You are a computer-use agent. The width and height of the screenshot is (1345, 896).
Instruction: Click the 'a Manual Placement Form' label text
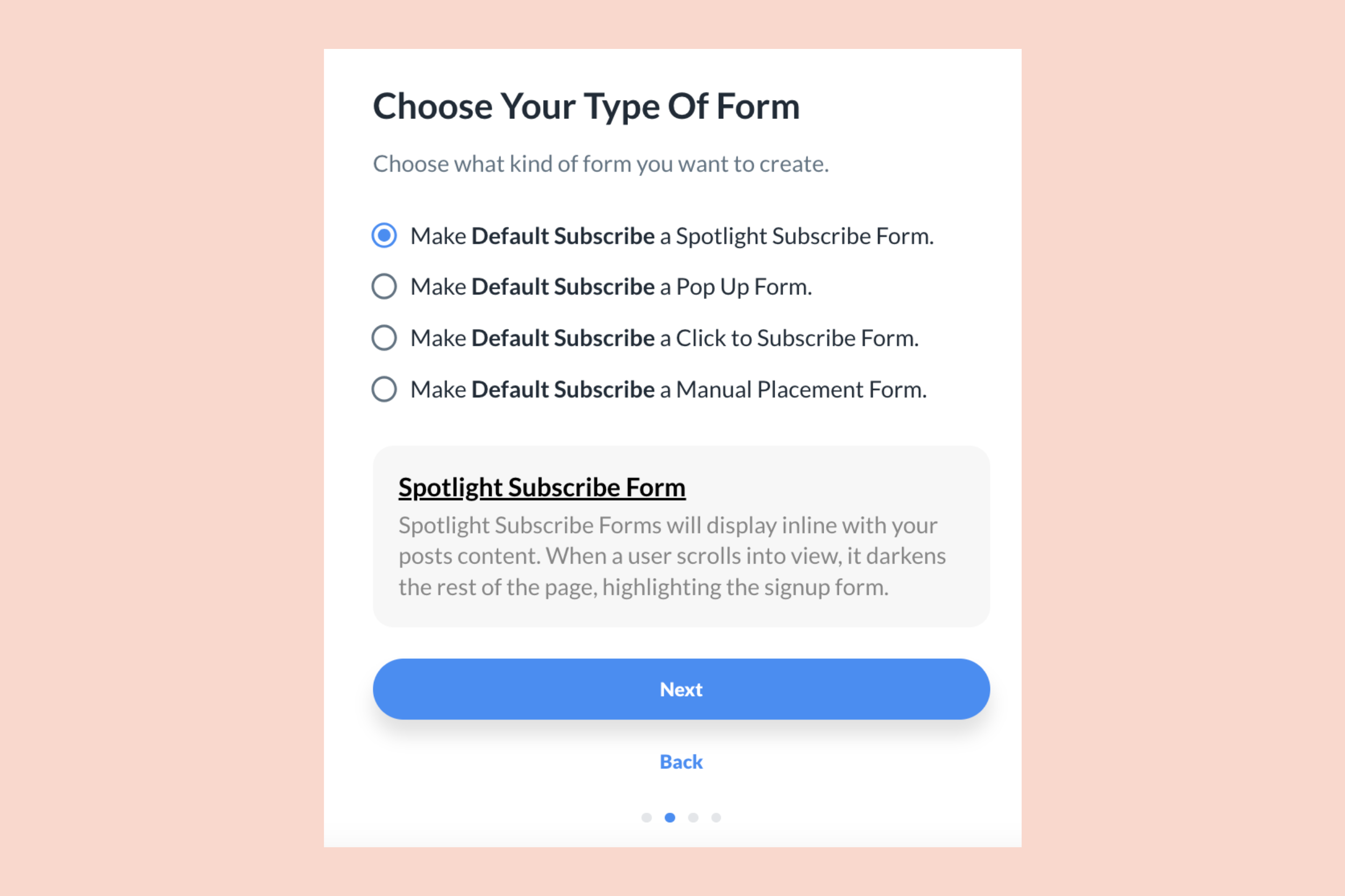pos(793,390)
